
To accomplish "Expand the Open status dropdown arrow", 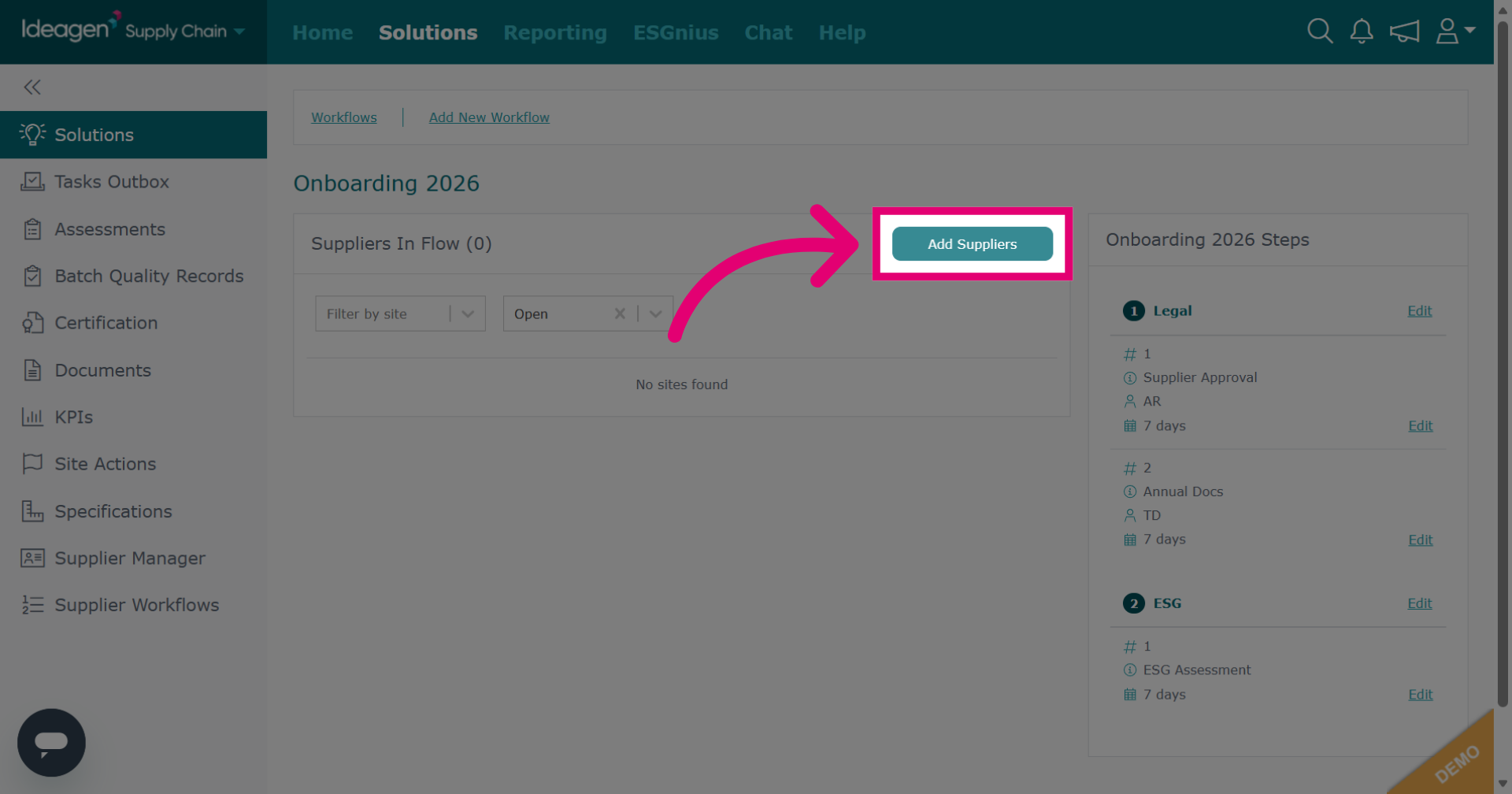I will (x=655, y=314).
